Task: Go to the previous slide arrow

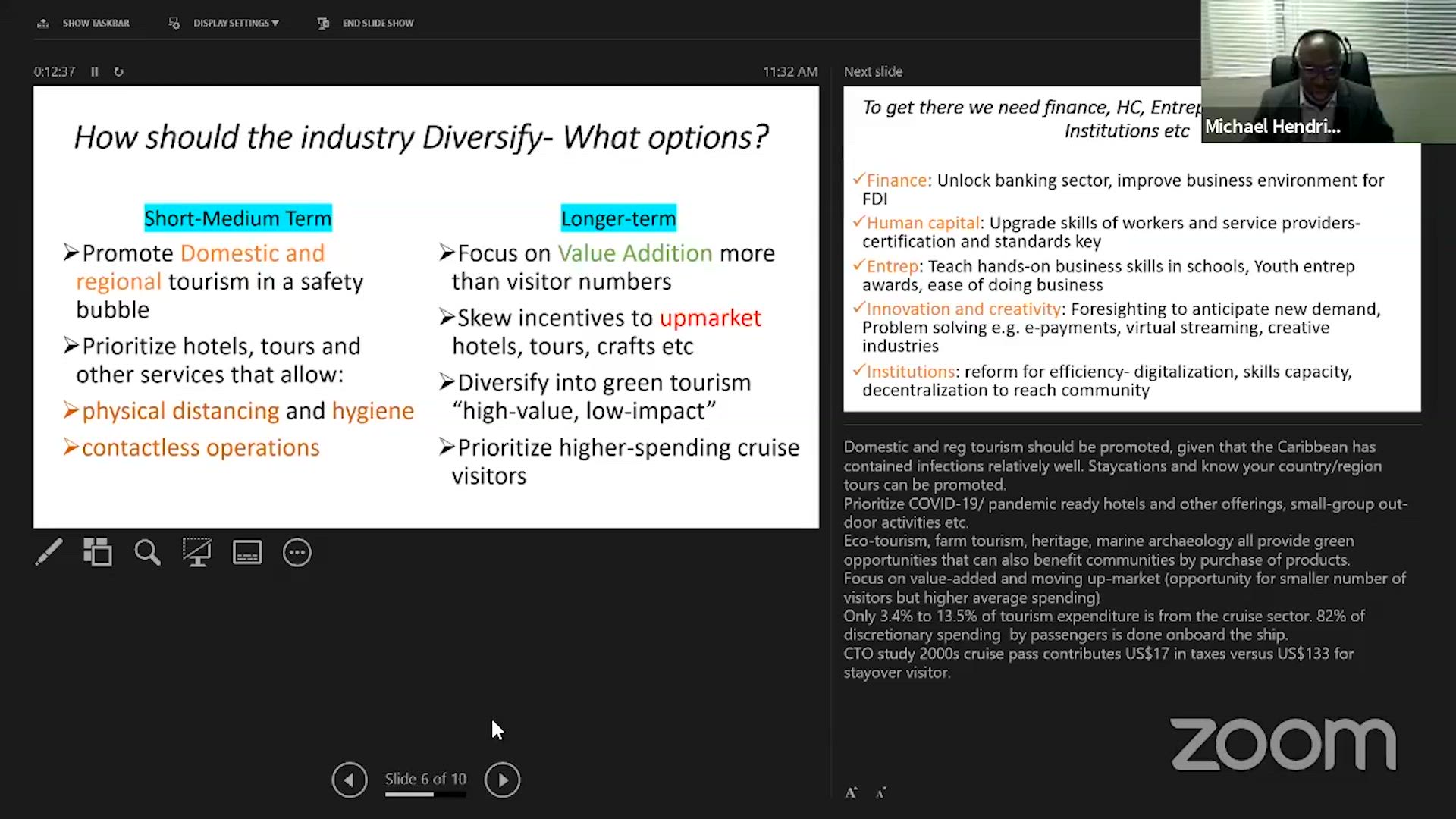Action: point(349,780)
